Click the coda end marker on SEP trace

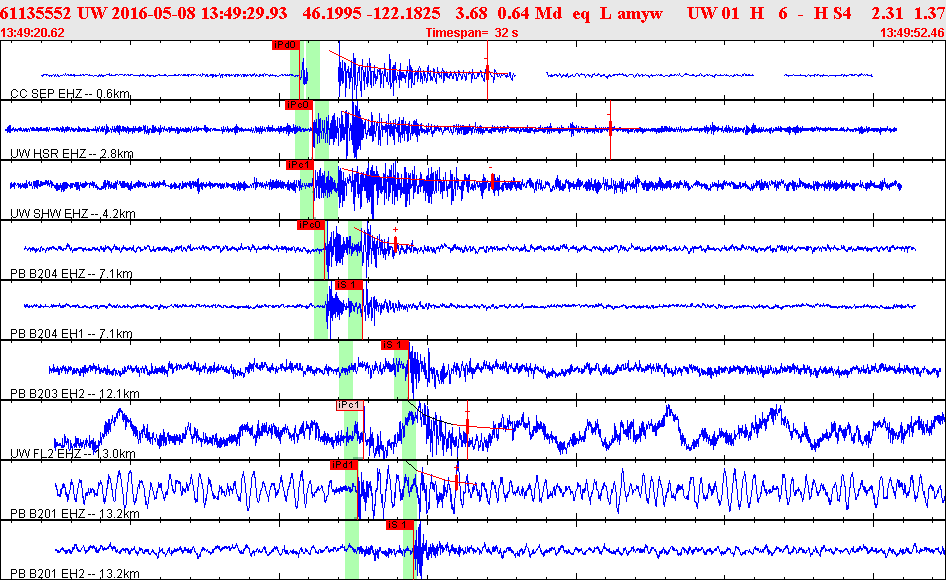click(487, 71)
